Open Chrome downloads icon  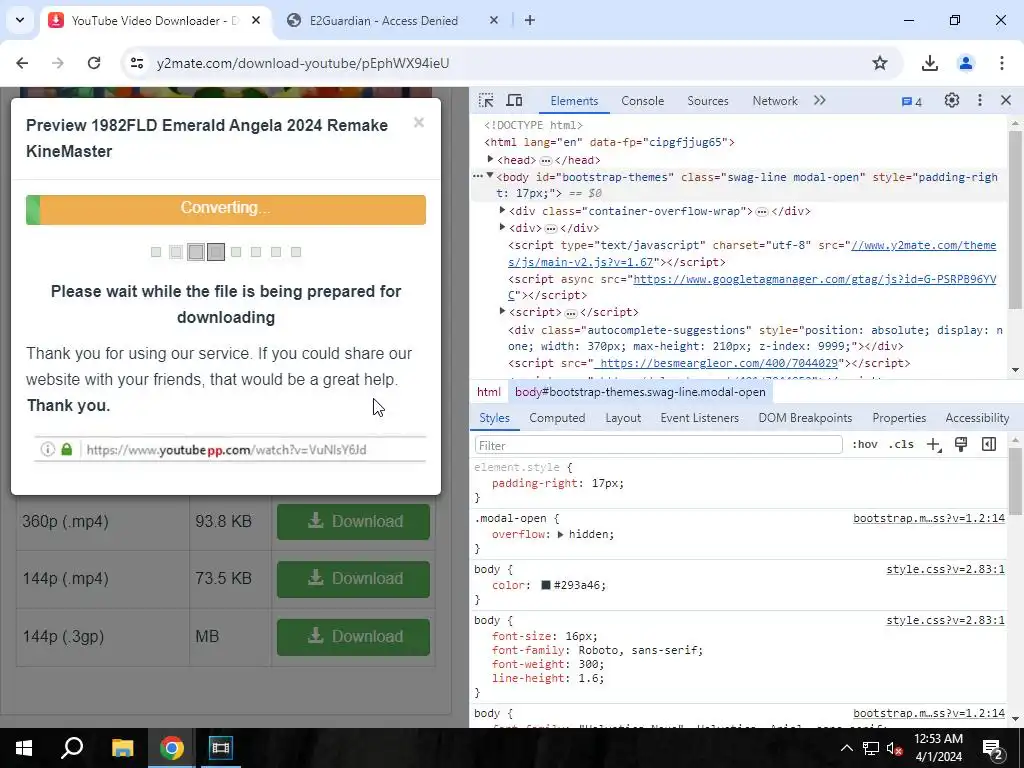[929, 63]
